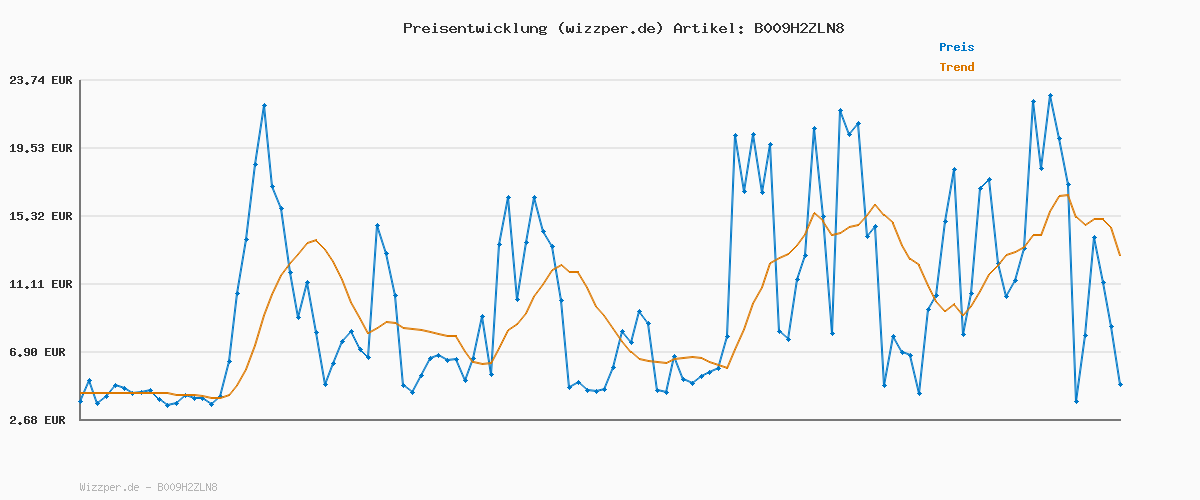Click the lowest price dip near the right edge
1200x500 pixels.
click(1076, 401)
